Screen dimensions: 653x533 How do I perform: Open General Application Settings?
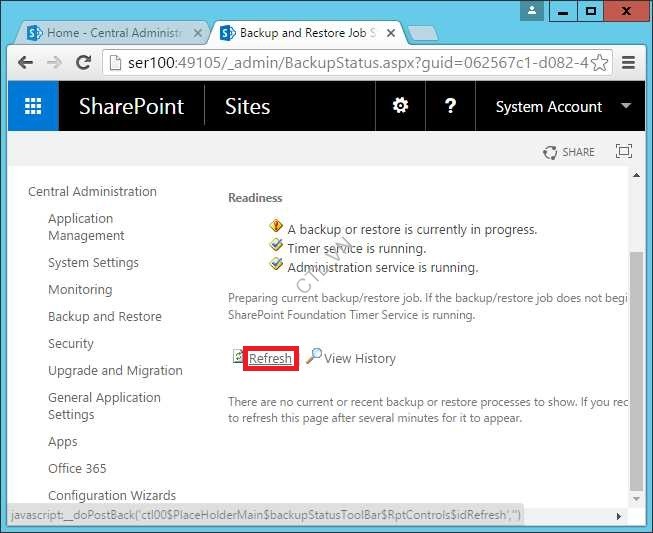tap(104, 406)
